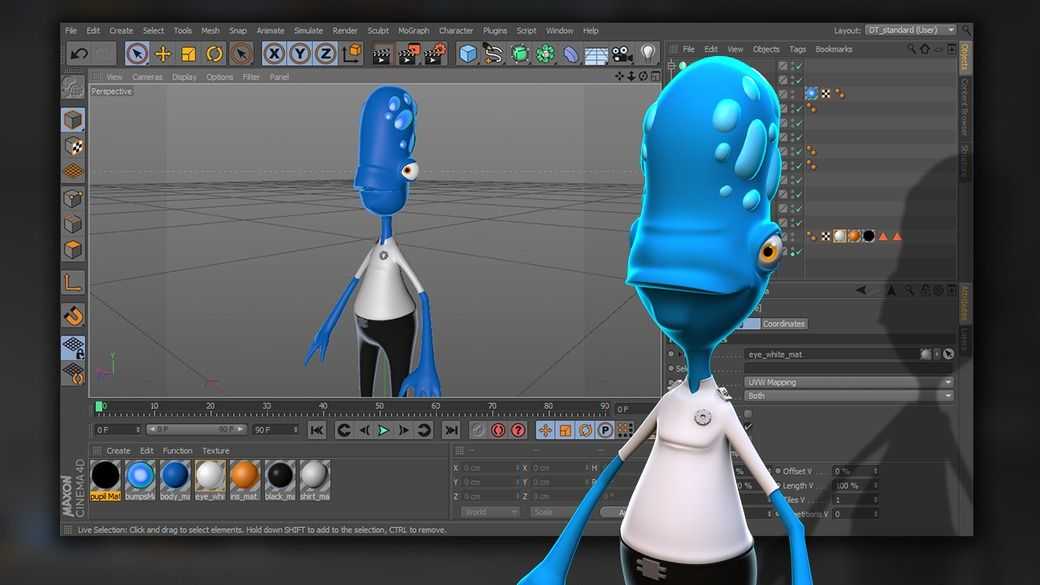Play the animation forward
1040x585 pixels.
(383, 430)
